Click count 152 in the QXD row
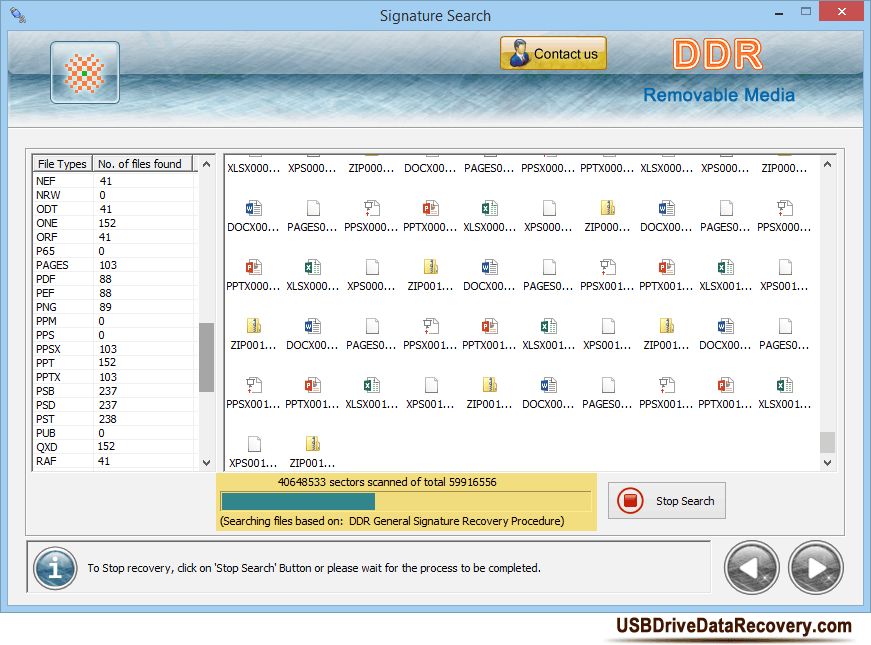The width and height of the screenshot is (871, 645). click(107, 447)
